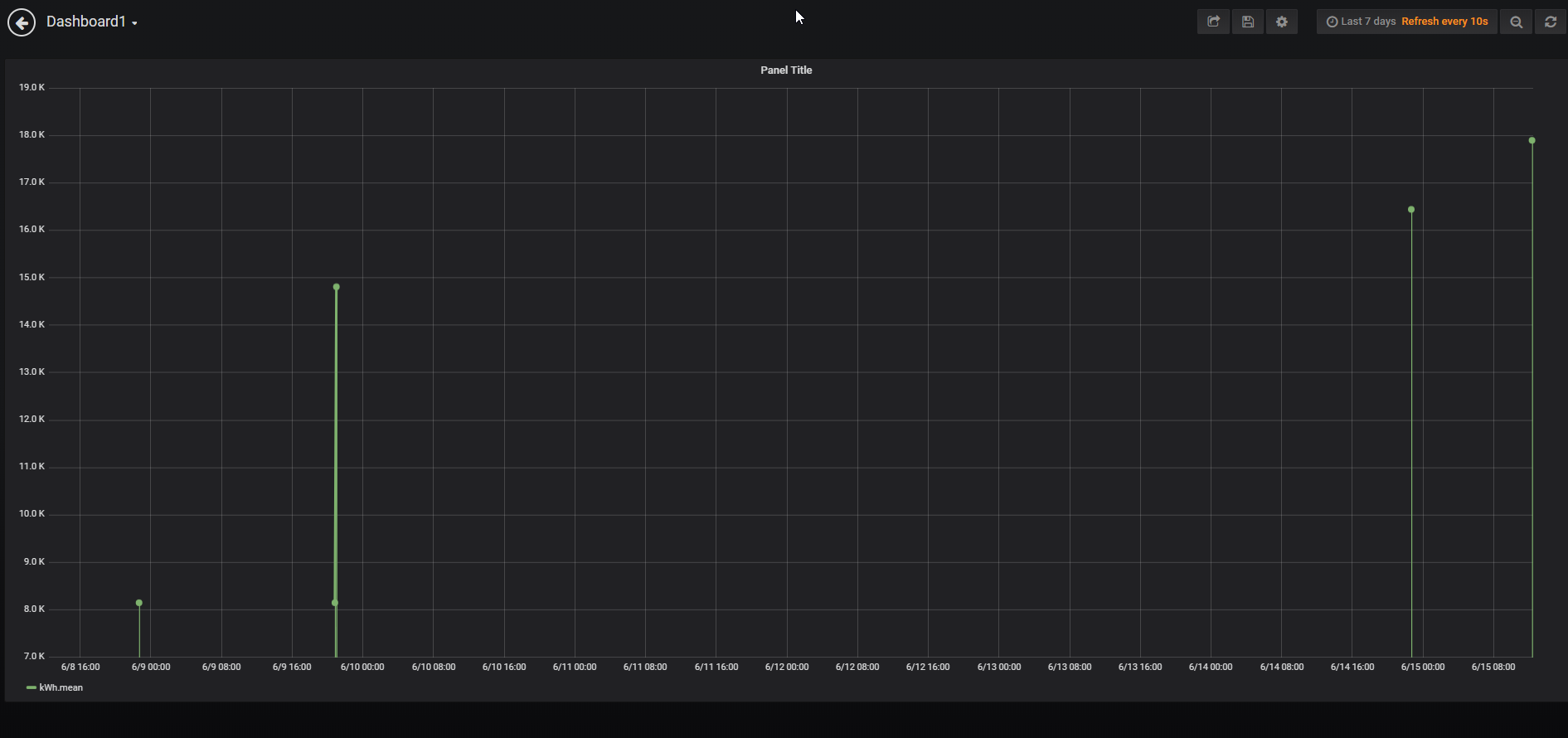Open the Panel Title menu
The height and width of the screenshot is (738, 1568).
(786, 70)
